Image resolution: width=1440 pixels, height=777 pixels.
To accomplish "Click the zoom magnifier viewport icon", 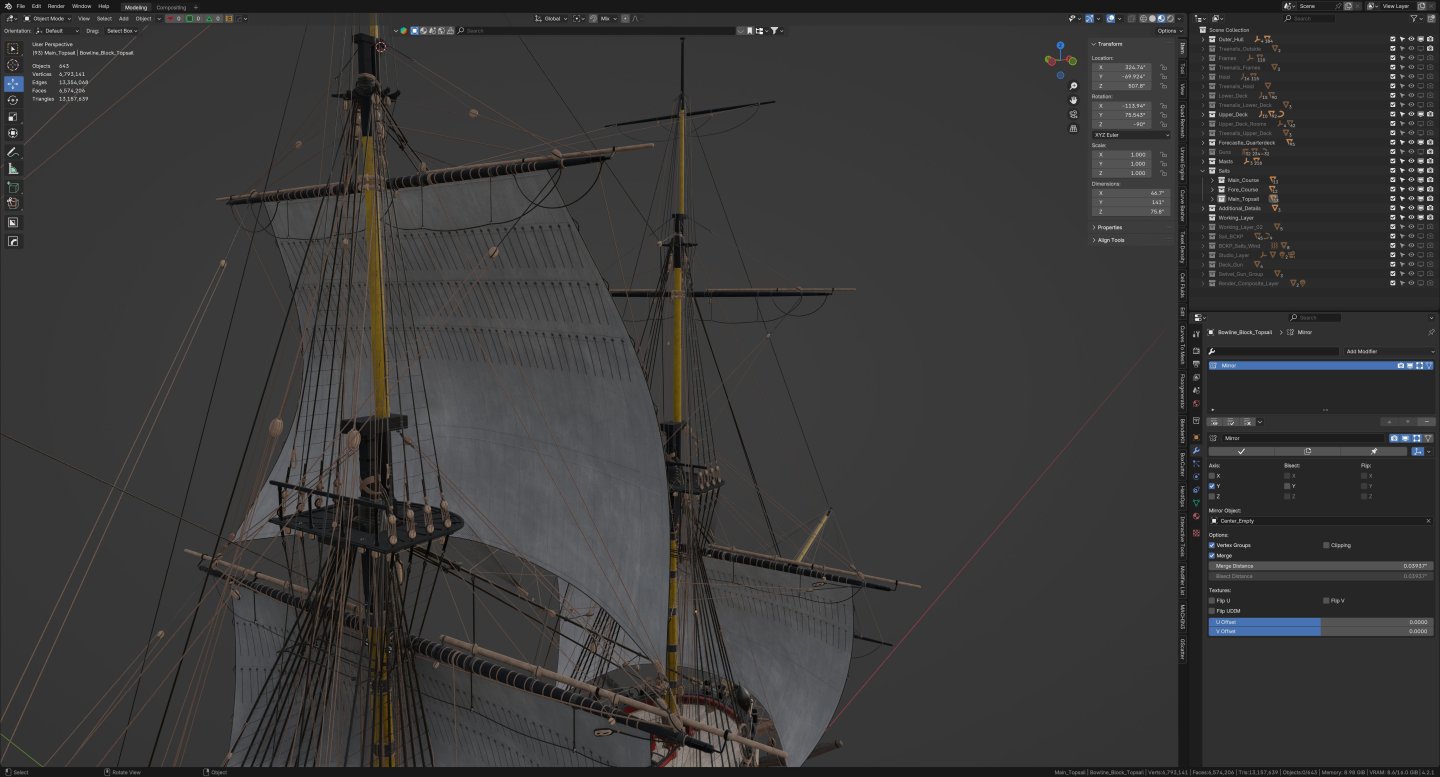I will tap(1073, 87).
